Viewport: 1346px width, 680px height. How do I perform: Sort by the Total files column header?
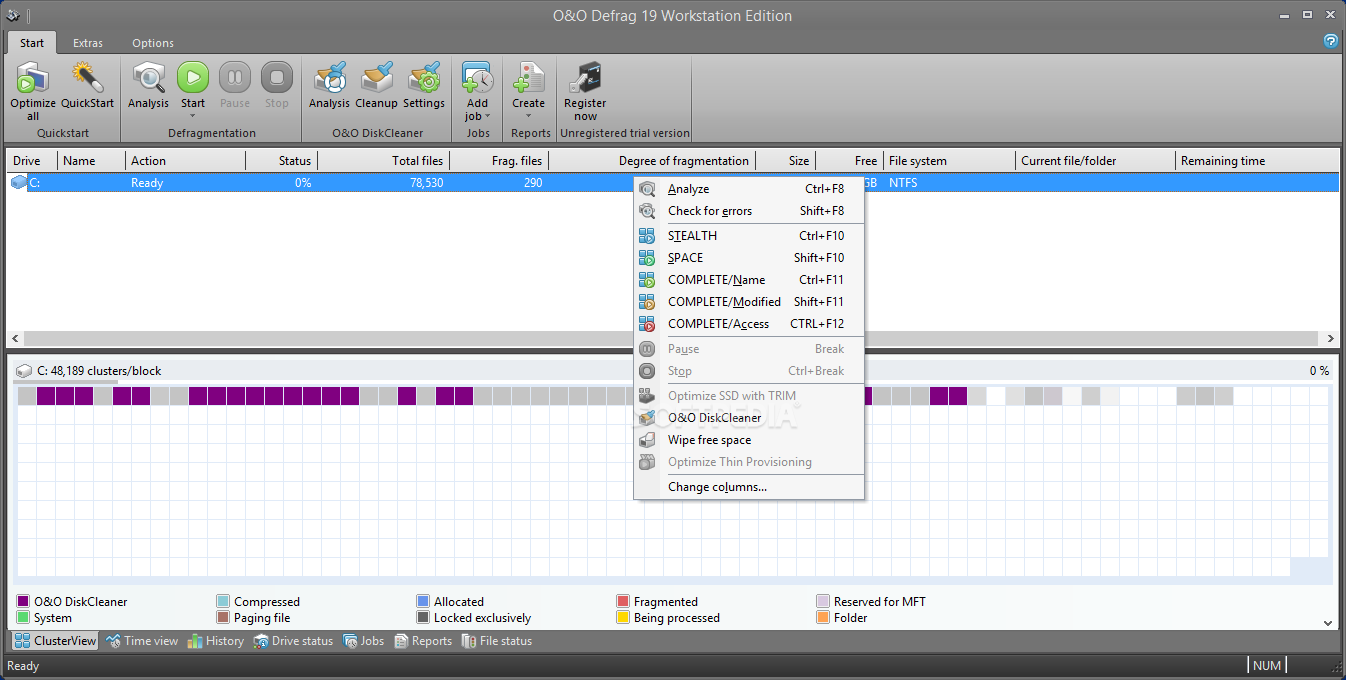coord(383,161)
